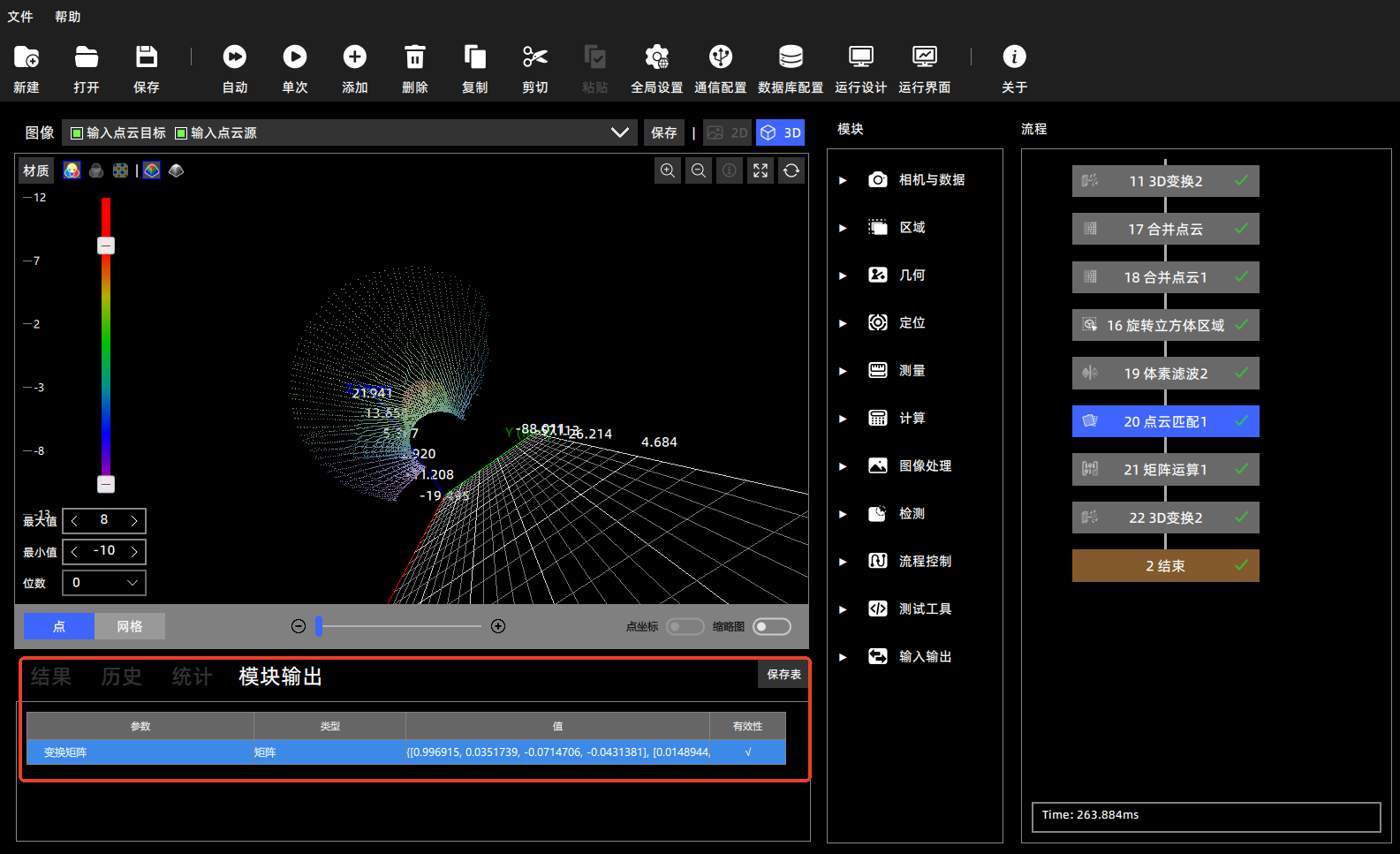Reset the 3D view with the refresh icon
The height and width of the screenshot is (854, 1400).
[x=791, y=170]
